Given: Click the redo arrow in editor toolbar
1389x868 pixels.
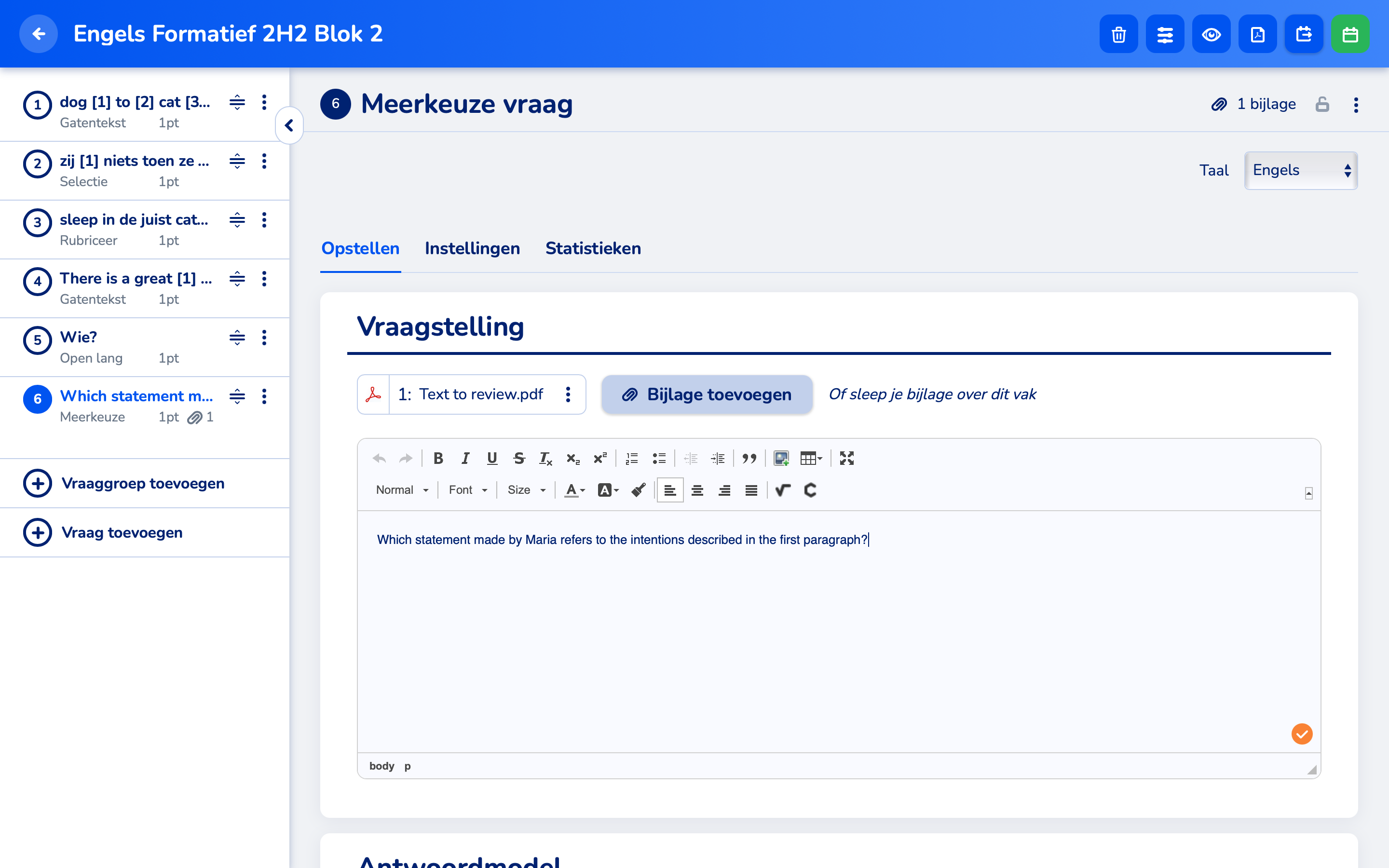Looking at the screenshot, I should click(406, 458).
